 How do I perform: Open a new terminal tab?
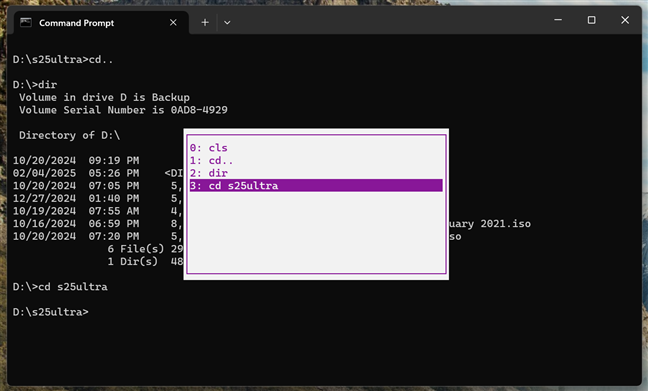(205, 23)
